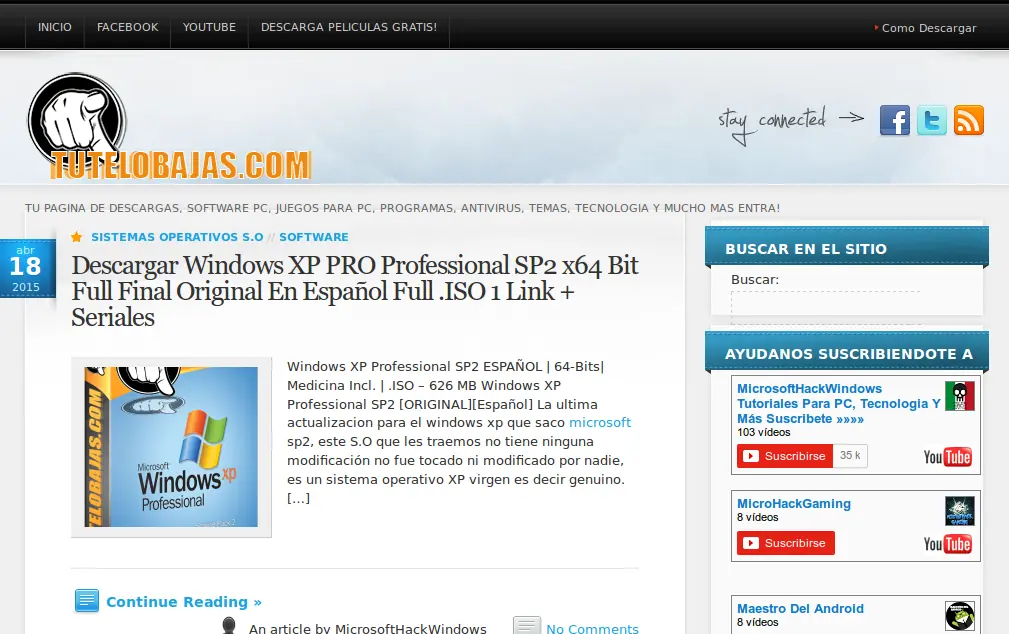Open the Twitter social icon
The image size is (1009, 634).
932,120
